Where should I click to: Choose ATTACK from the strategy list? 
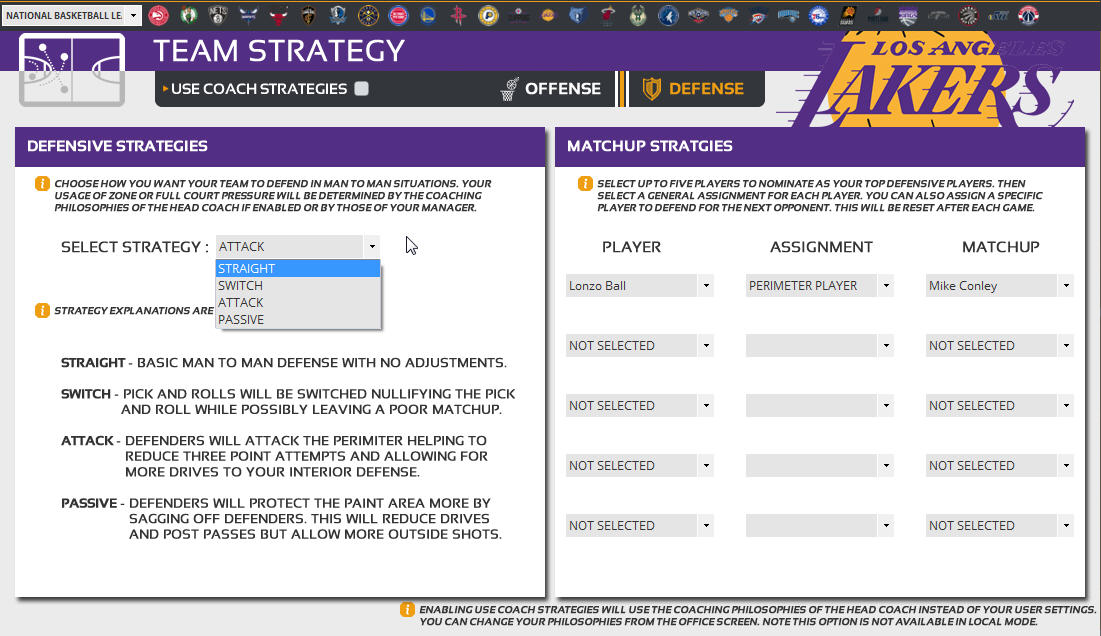pyautogui.click(x=298, y=303)
